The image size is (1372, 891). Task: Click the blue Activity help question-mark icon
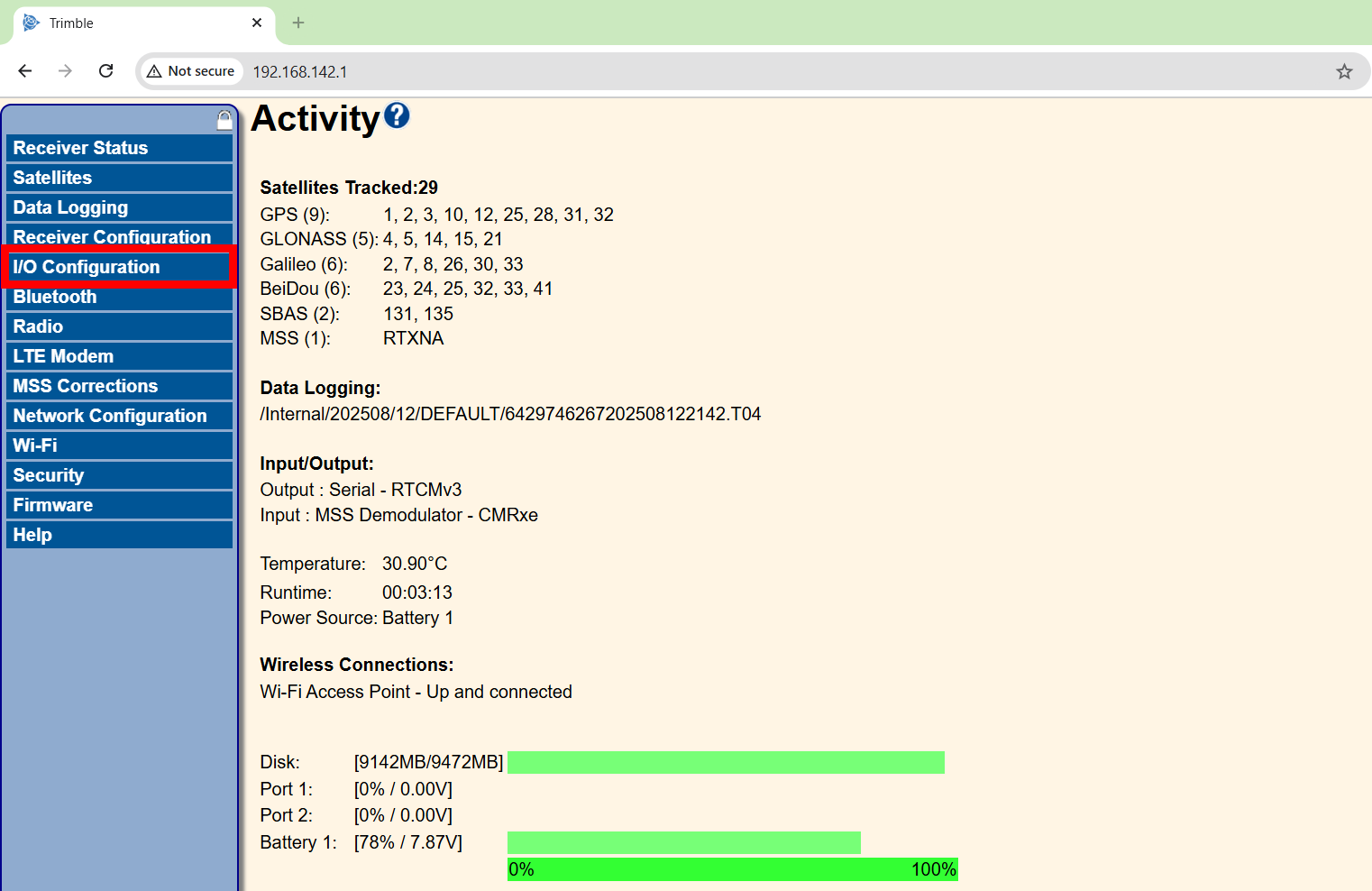coord(397,115)
